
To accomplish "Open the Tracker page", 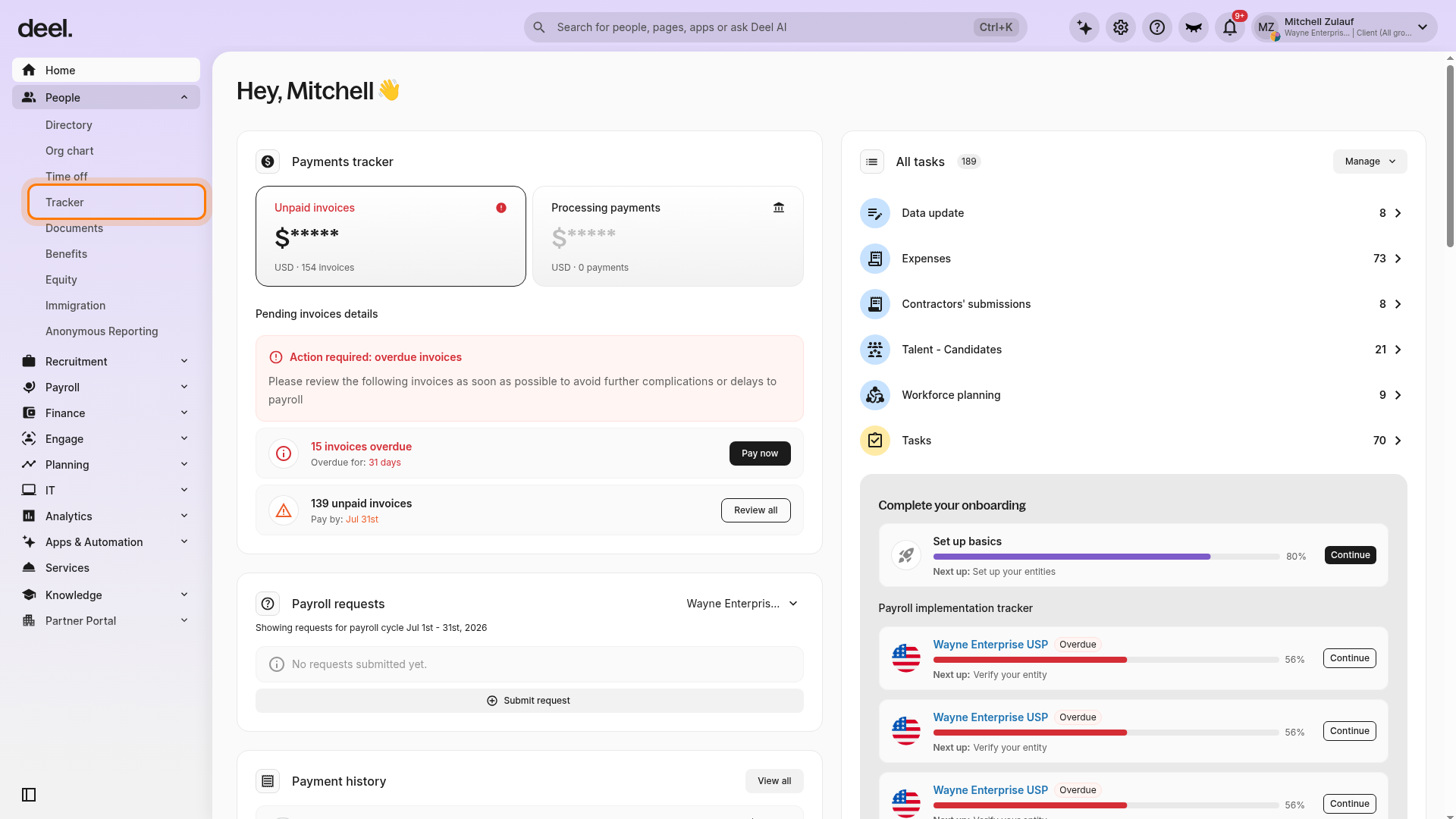I will (x=117, y=202).
